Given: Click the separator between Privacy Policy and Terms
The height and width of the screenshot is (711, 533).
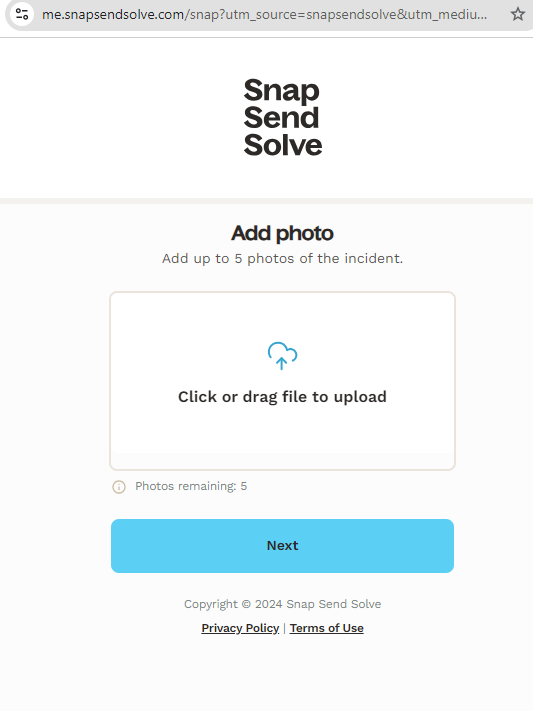Looking at the screenshot, I should click(284, 628).
